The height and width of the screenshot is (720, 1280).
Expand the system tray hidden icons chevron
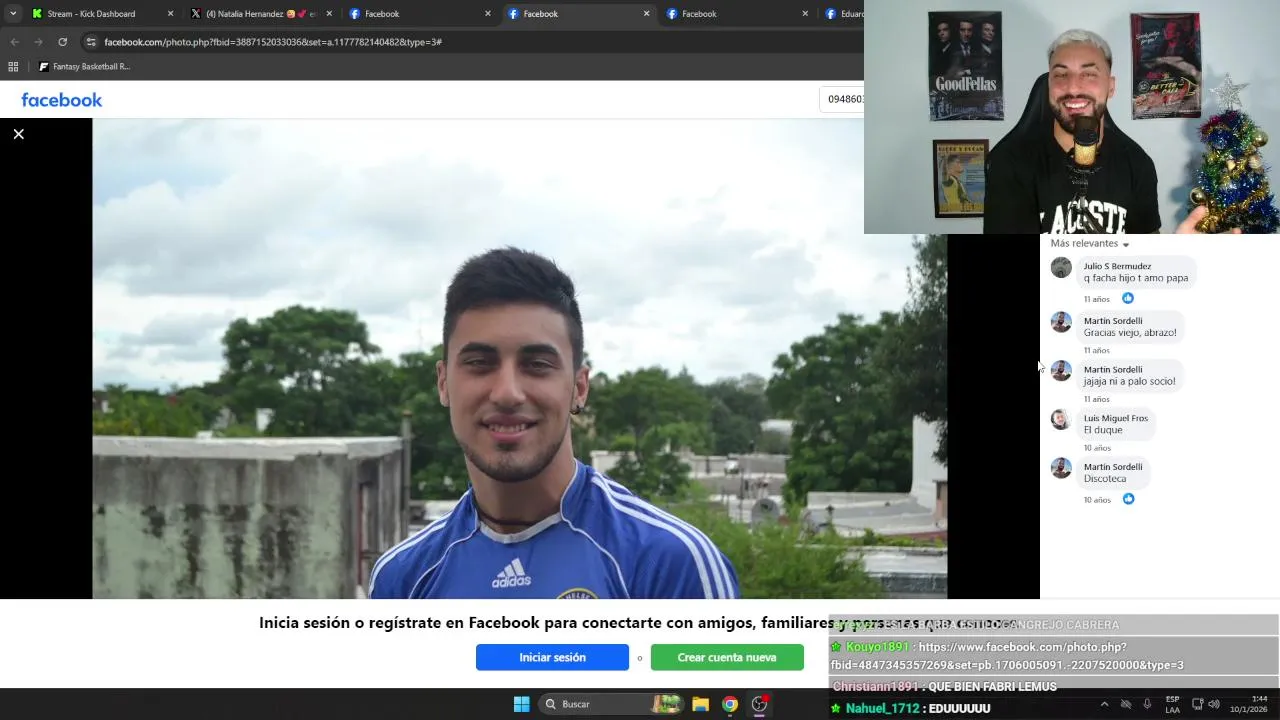point(1104,704)
